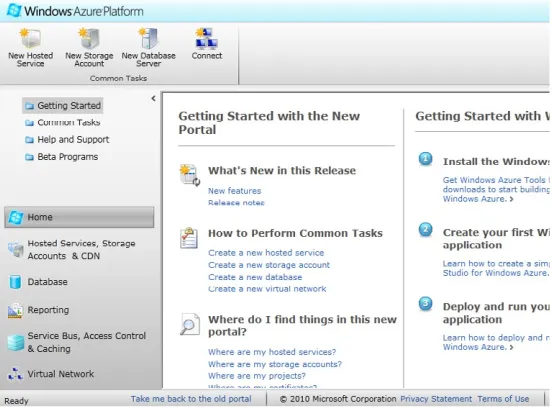Open the Home navigation section

(79, 217)
